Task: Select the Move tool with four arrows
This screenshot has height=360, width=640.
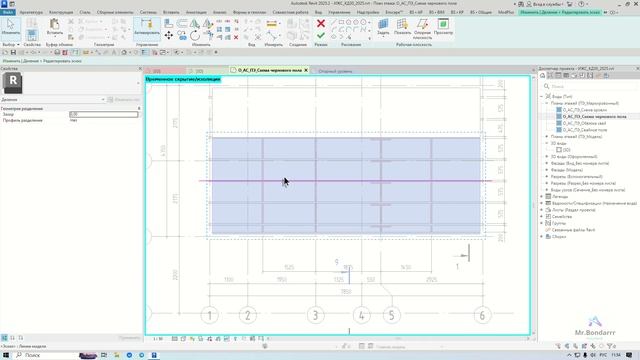Action: tap(168, 36)
